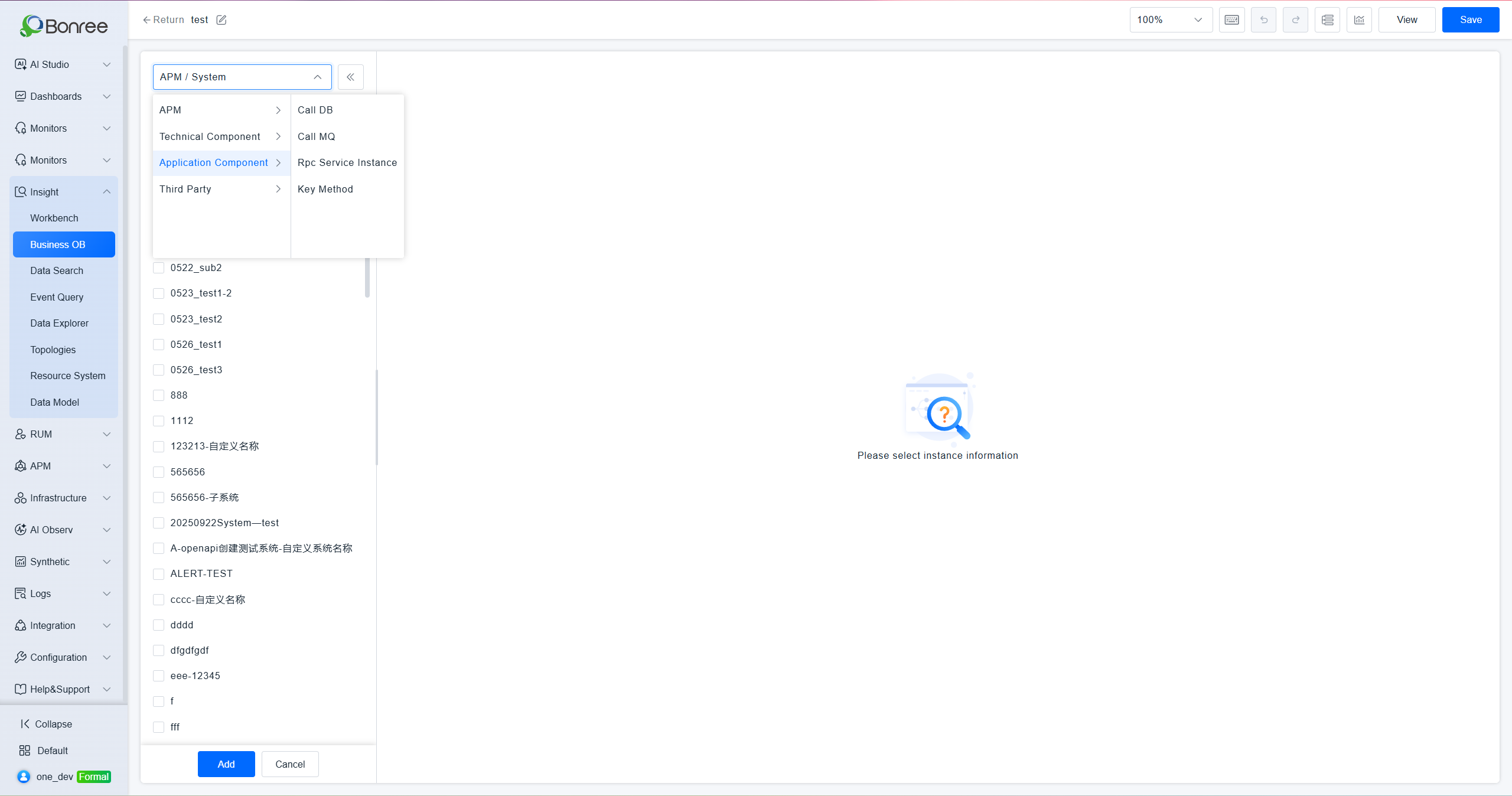Image resolution: width=1512 pixels, height=796 pixels.
Task: Click the Insight sidebar icon
Action: (21, 192)
